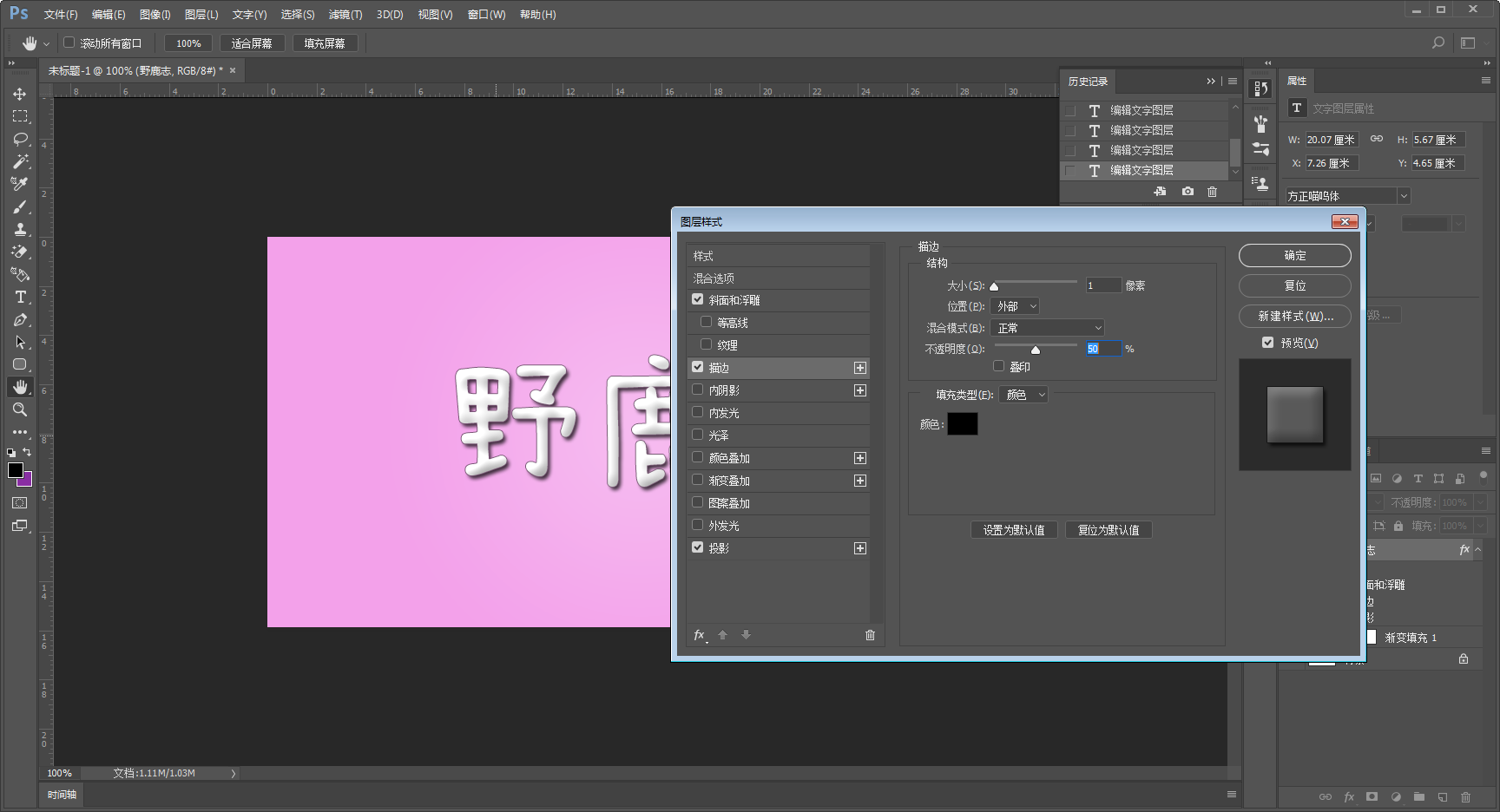Toggle the Preview (预览) checkbox
Viewport: 1500px width, 812px height.
[1268, 343]
